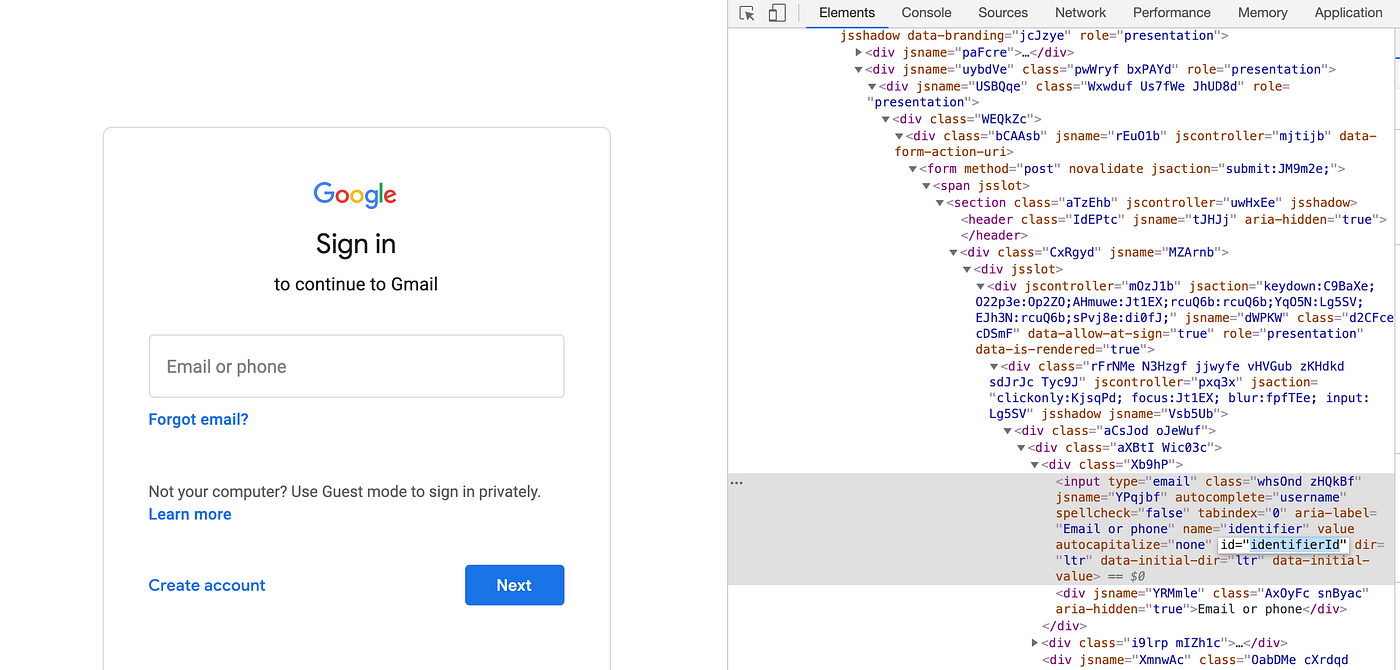Select the Application tab
This screenshot has height=670, width=1400.
[x=1348, y=12]
